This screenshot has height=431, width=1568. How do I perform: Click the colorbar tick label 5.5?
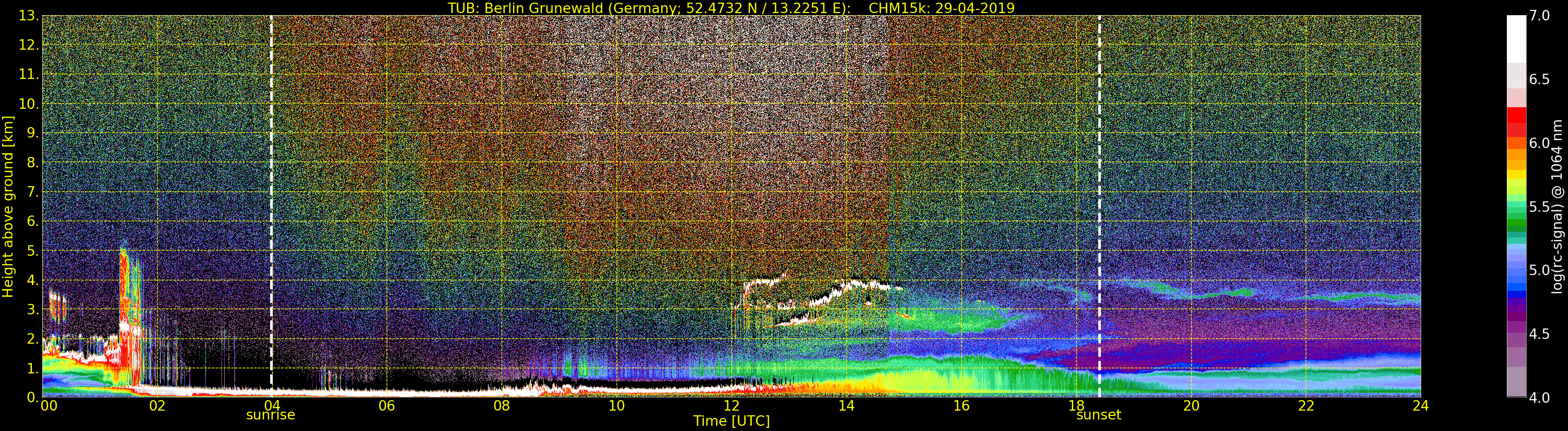tap(1539, 207)
